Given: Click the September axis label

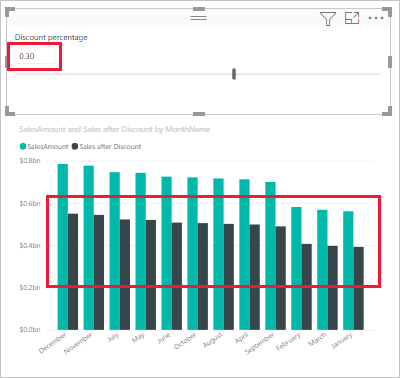Looking at the screenshot, I should pos(260,343).
